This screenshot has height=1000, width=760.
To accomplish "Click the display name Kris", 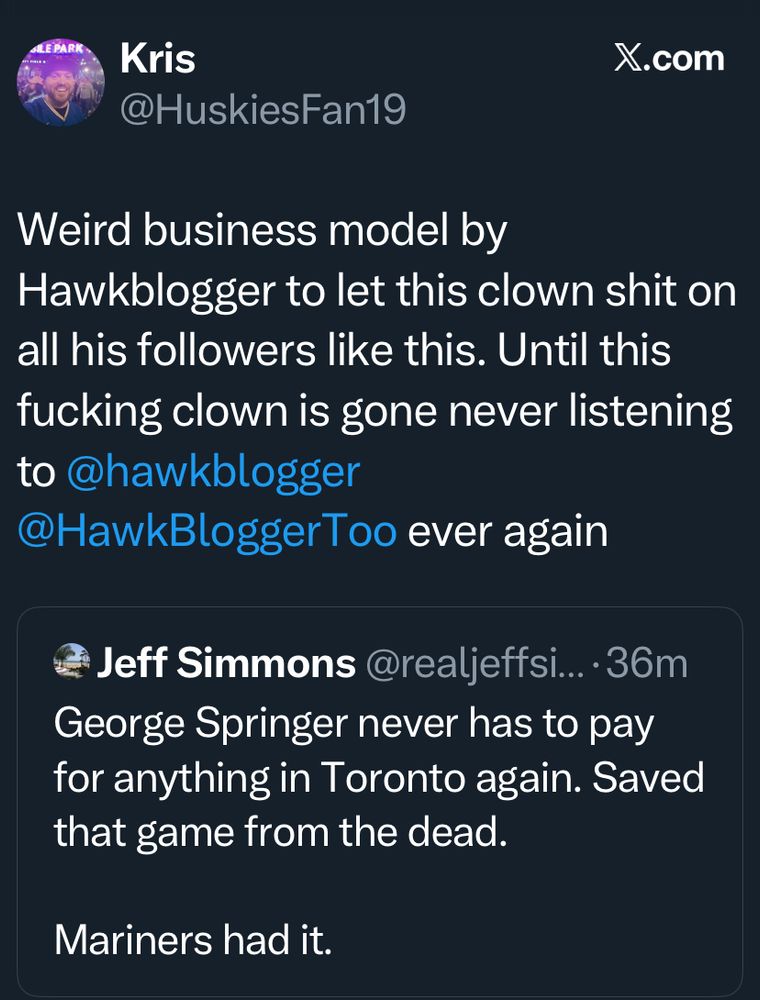I will point(157,60).
